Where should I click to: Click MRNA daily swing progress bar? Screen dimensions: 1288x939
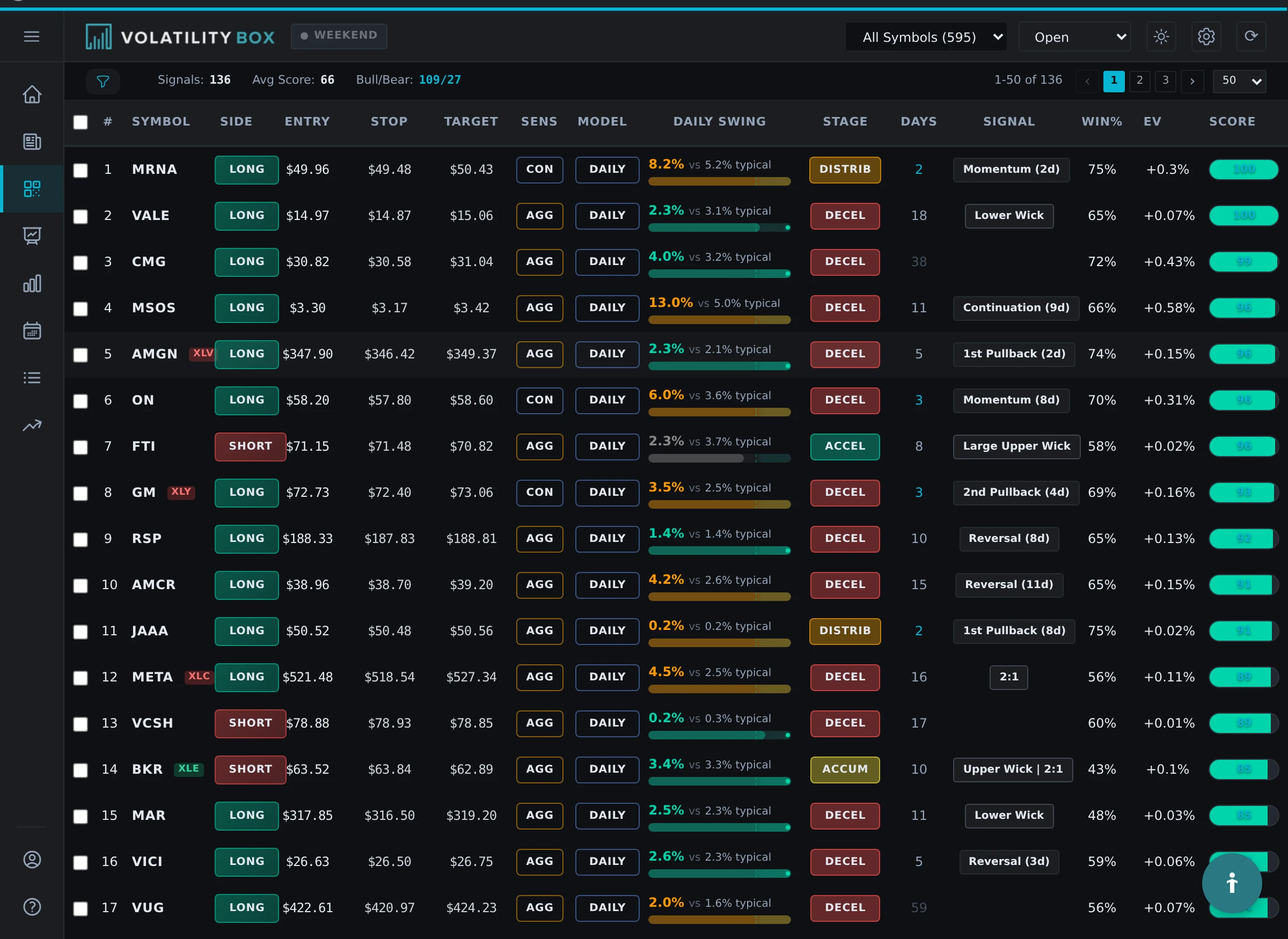pos(719,181)
